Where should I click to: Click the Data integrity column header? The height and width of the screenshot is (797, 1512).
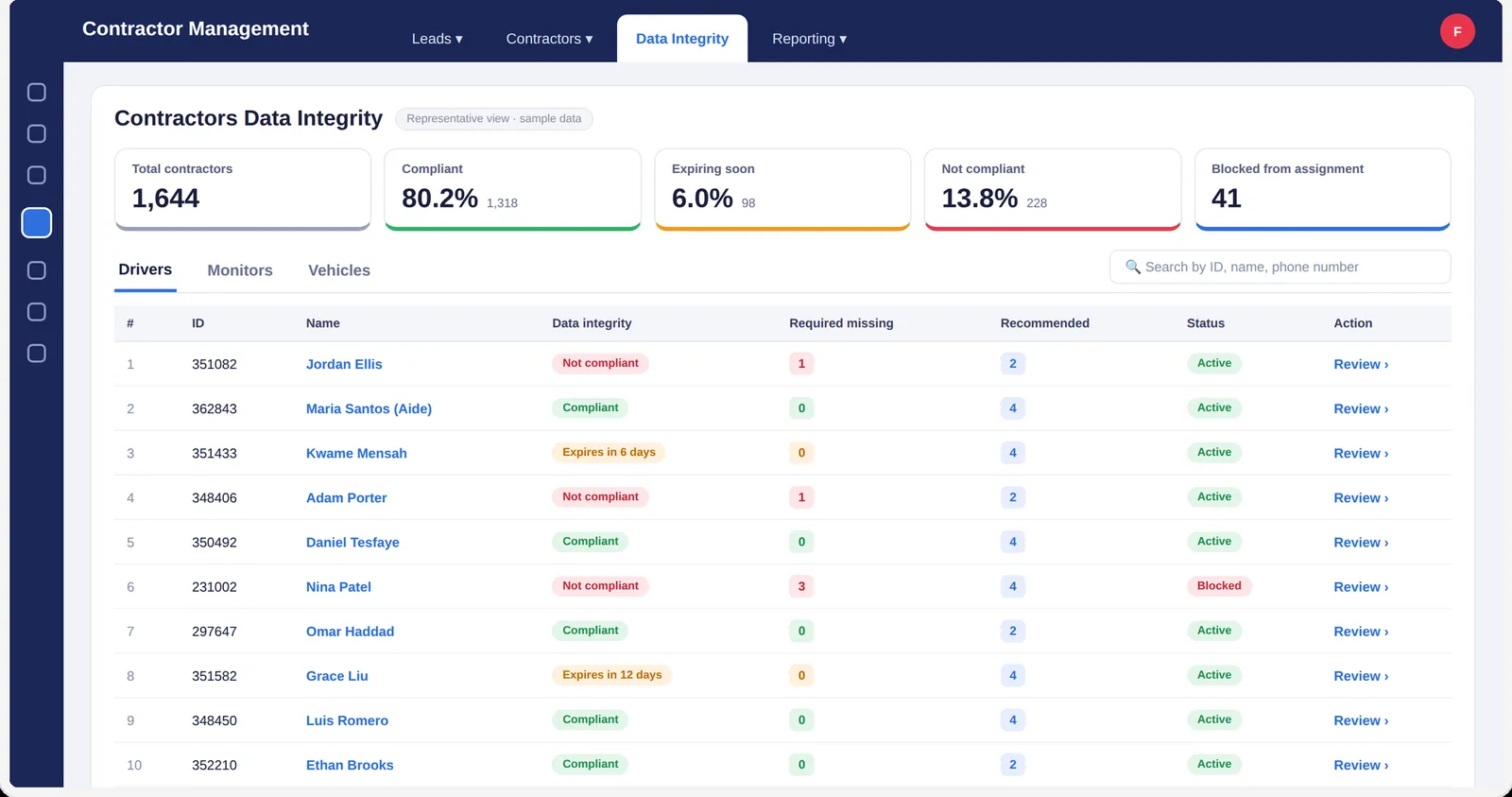tap(592, 323)
